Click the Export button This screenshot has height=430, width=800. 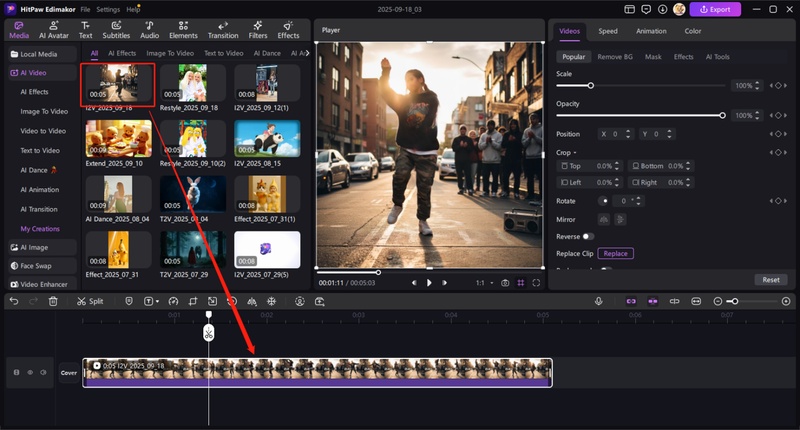coord(715,9)
